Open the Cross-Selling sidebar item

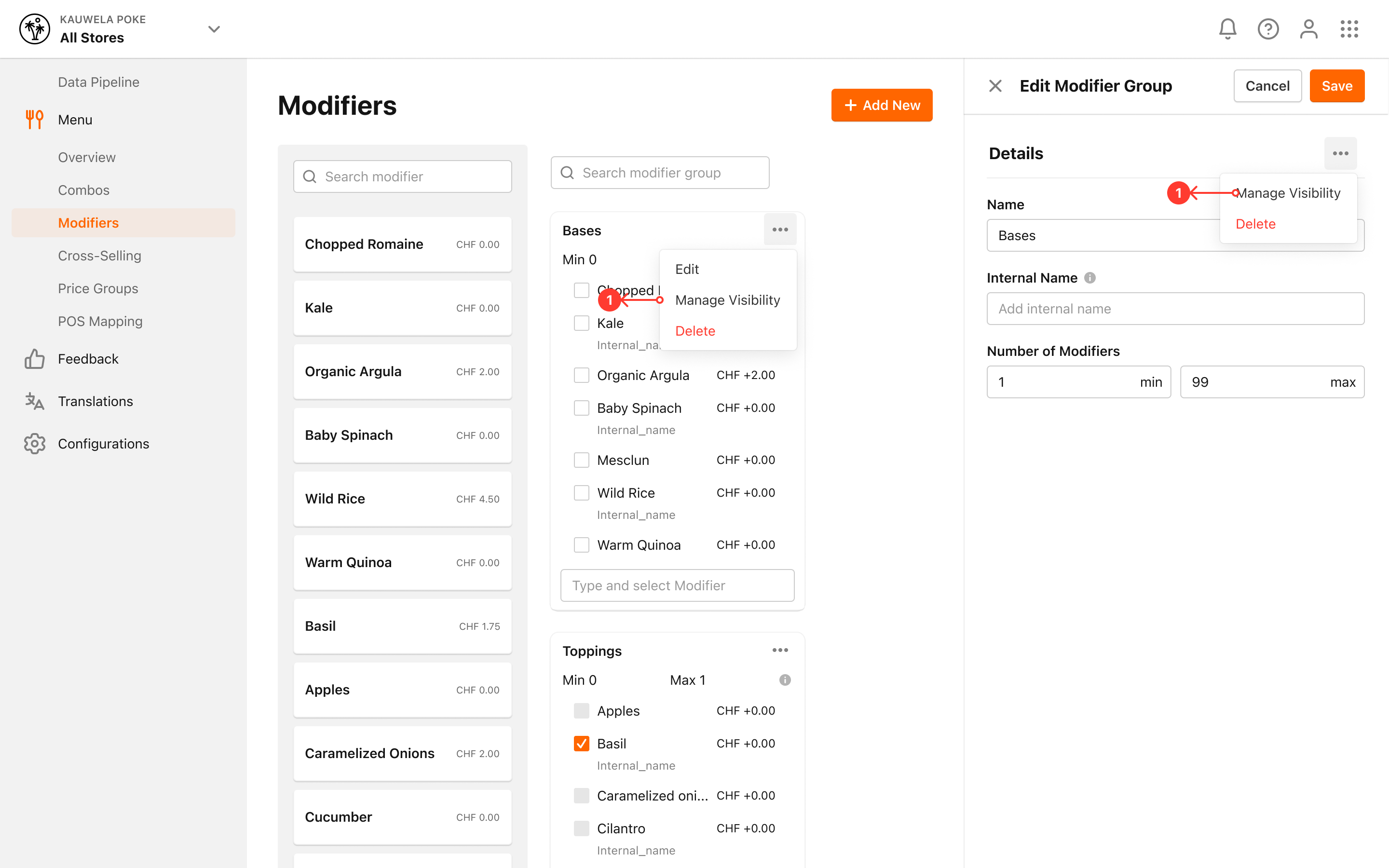[99, 256]
